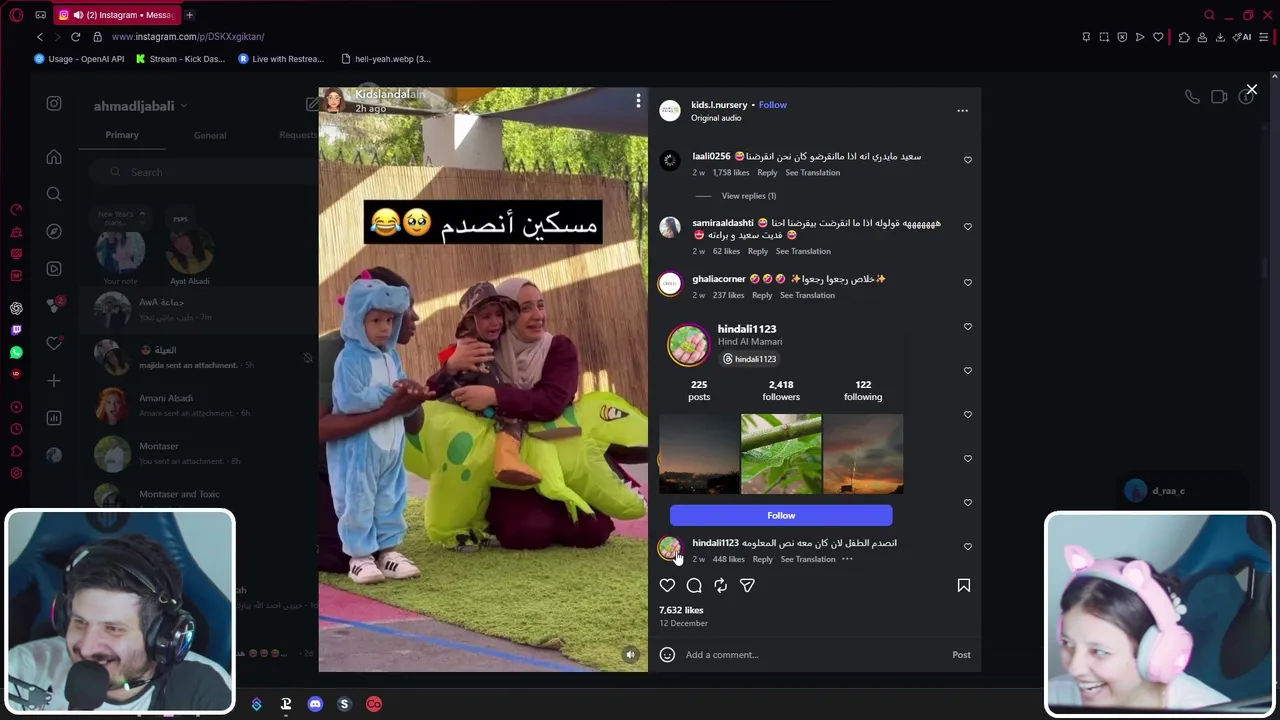This screenshot has width=1280, height=720.
Task: Click the Create plus icon in sidebar
Action: point(54,380)
